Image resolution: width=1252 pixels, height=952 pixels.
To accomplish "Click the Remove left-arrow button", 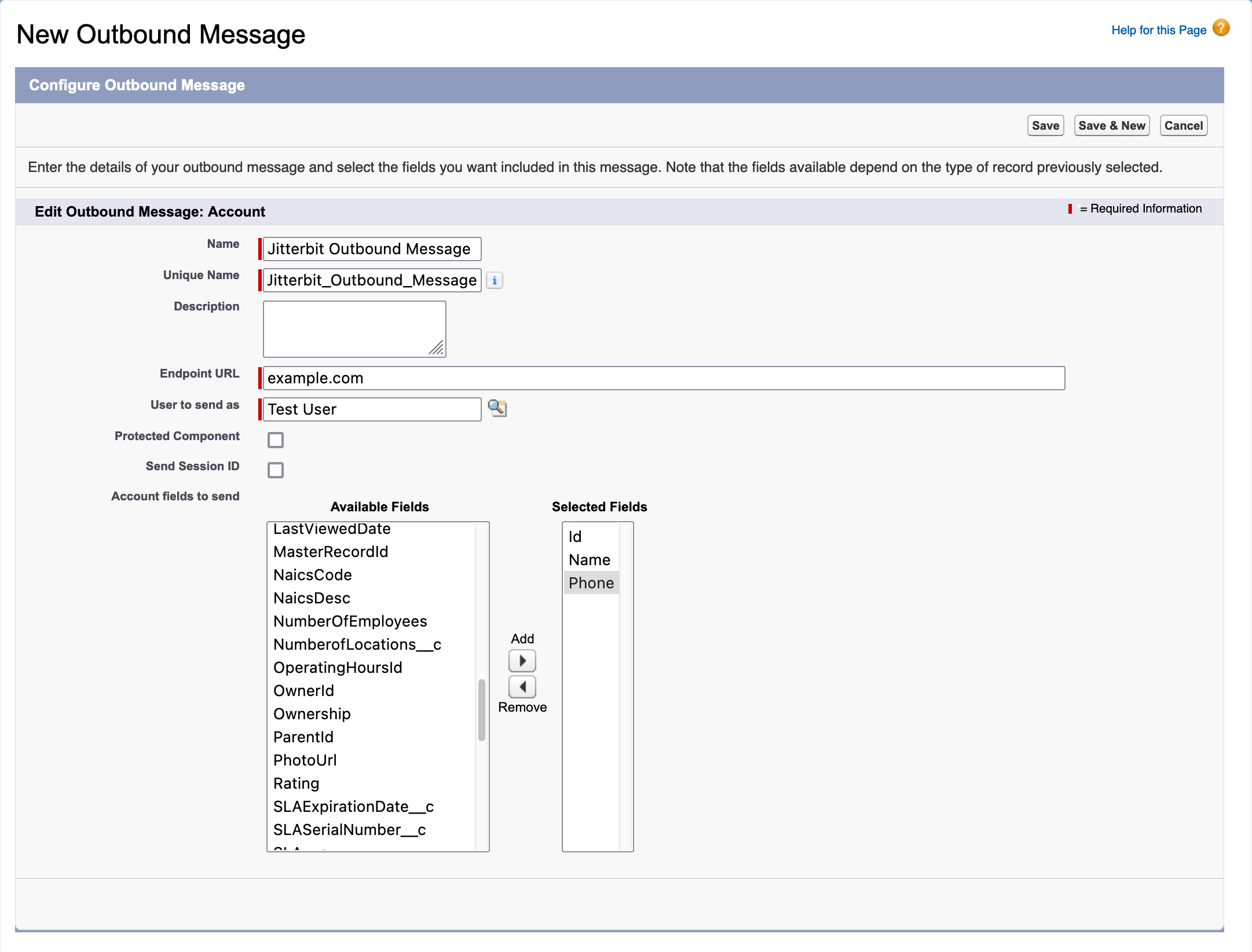I will [x=521, y=687].
